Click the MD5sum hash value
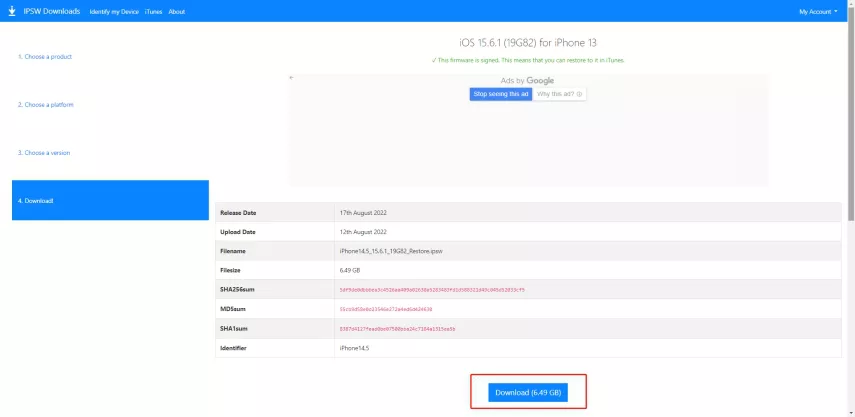The width and height of the screenshot is (855, 417). 386,309
